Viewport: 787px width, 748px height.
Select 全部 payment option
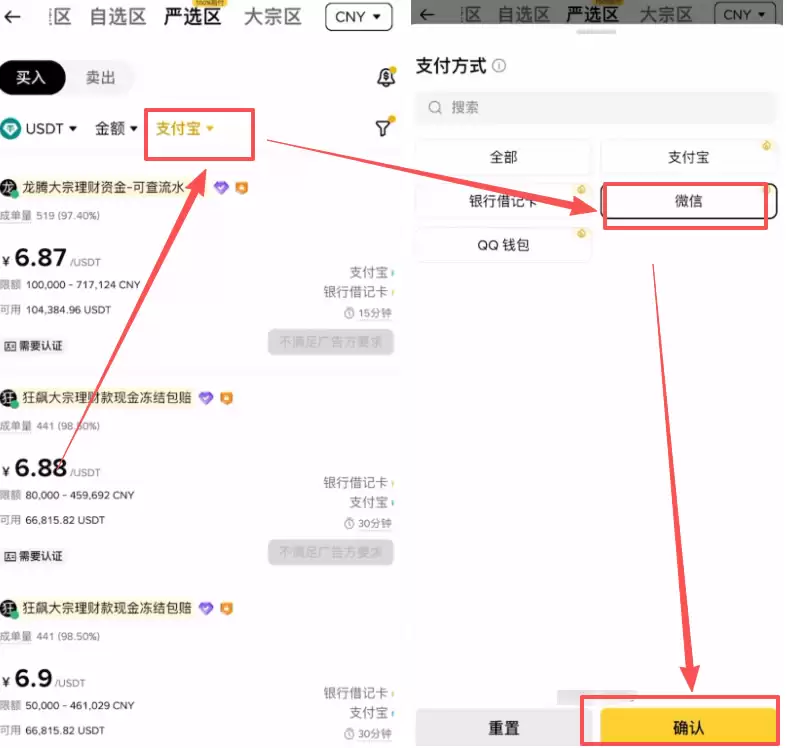[x=503, y=157]
